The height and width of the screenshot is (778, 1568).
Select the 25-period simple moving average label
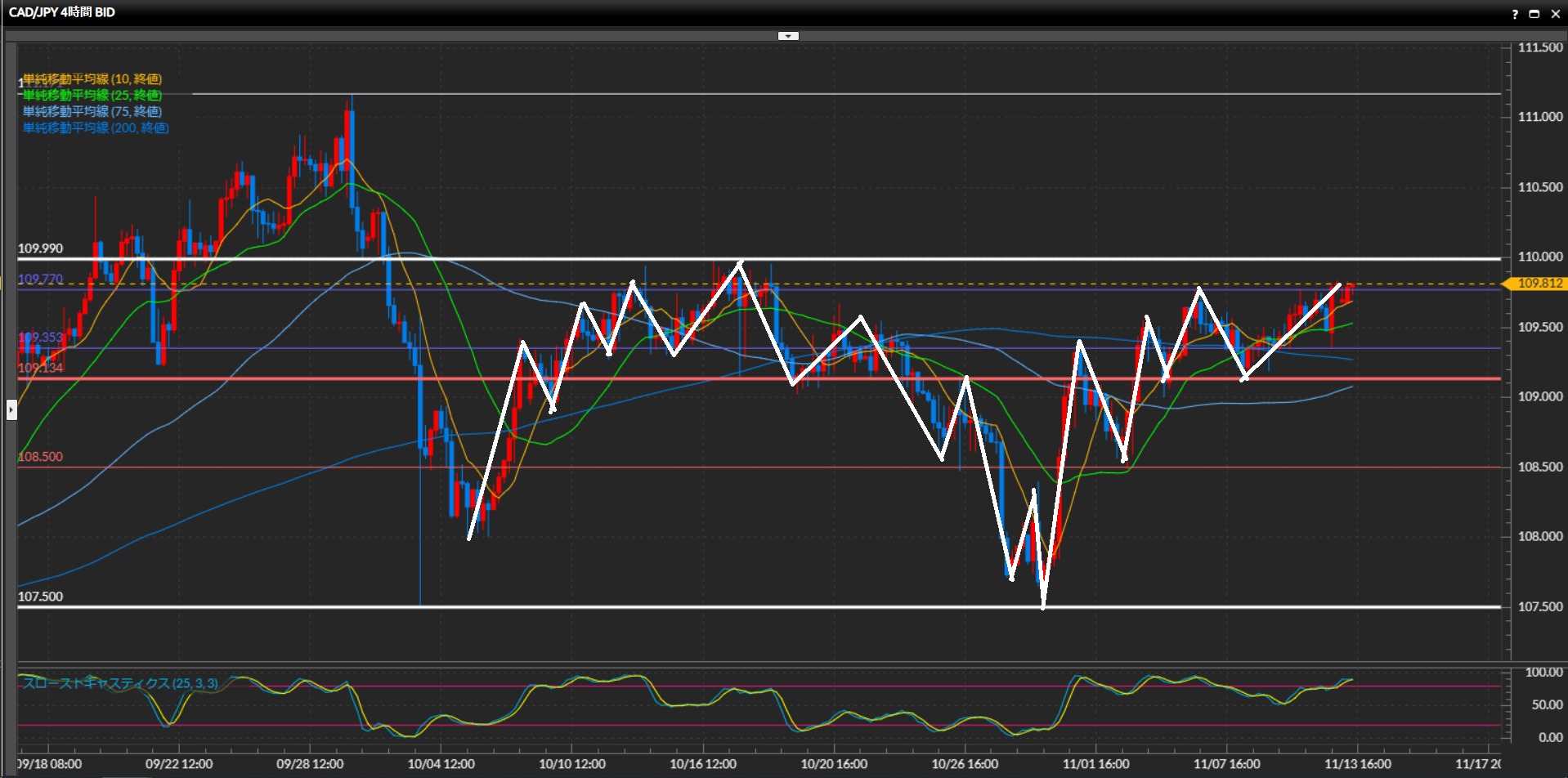click(92, 96)
